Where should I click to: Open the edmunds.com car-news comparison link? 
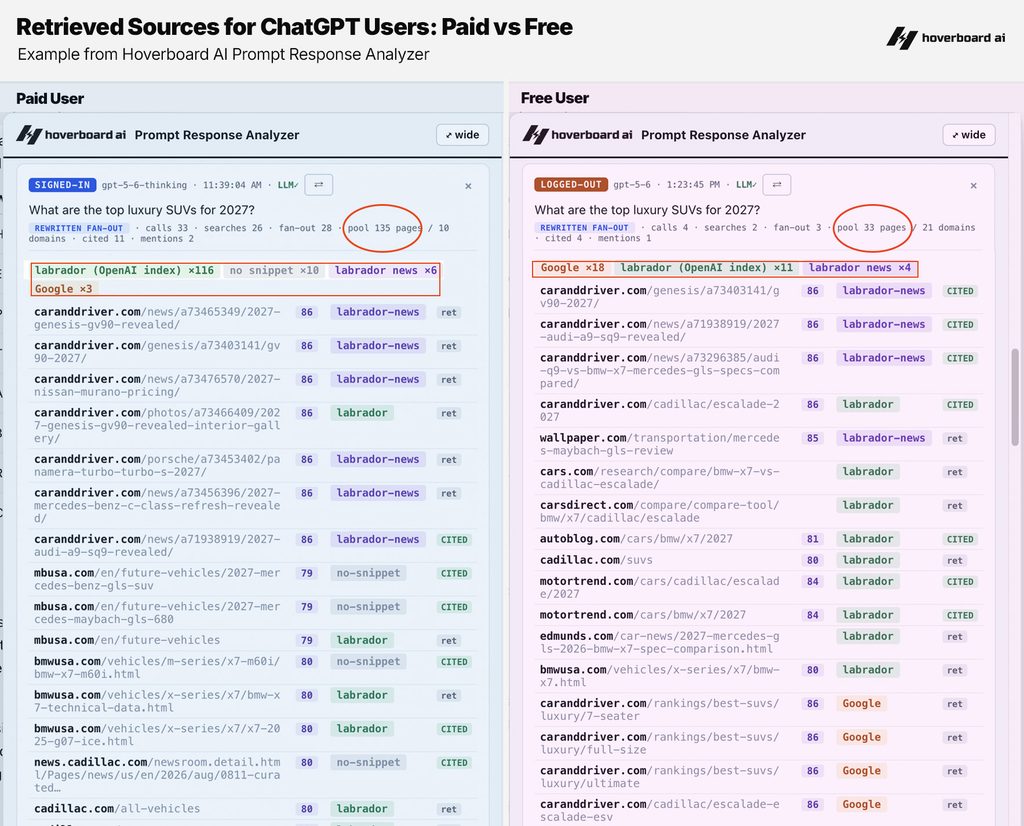click(660, 643)
